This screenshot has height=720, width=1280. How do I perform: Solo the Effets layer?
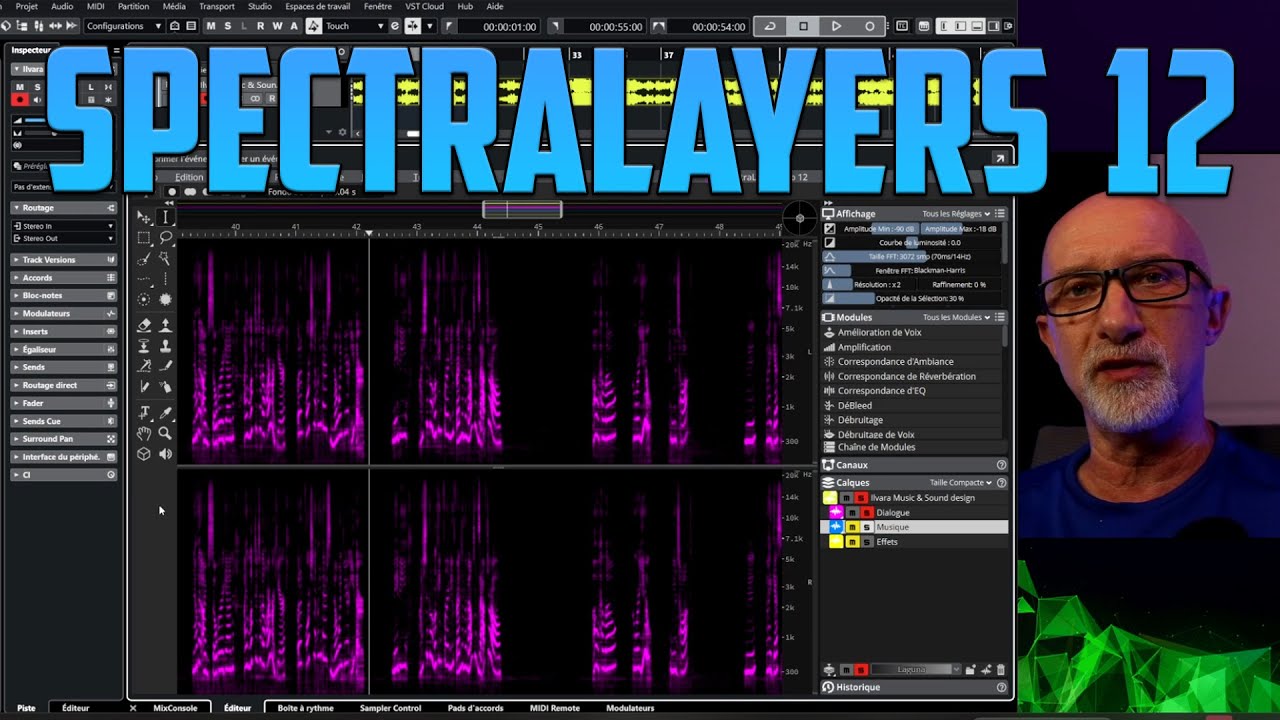(x=866, y=542)
